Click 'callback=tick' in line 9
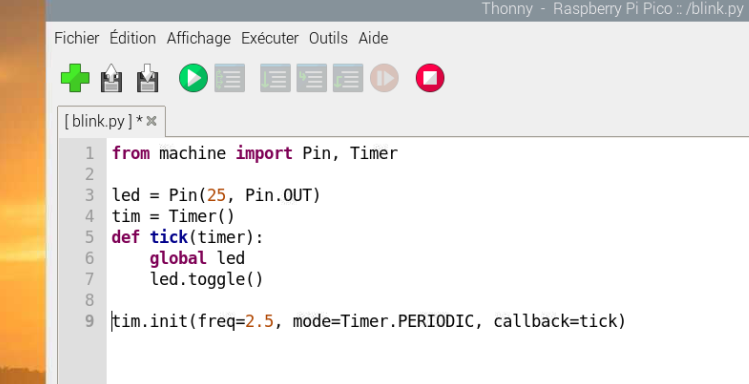The height and width of the screenshot is (384, 749). [555, 321]
